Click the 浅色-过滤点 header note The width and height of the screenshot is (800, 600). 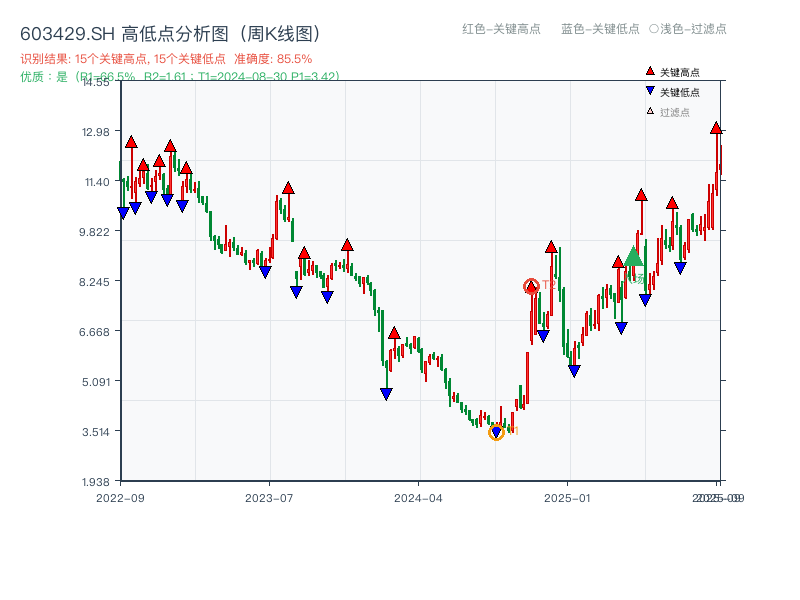[x=688, y=29]
